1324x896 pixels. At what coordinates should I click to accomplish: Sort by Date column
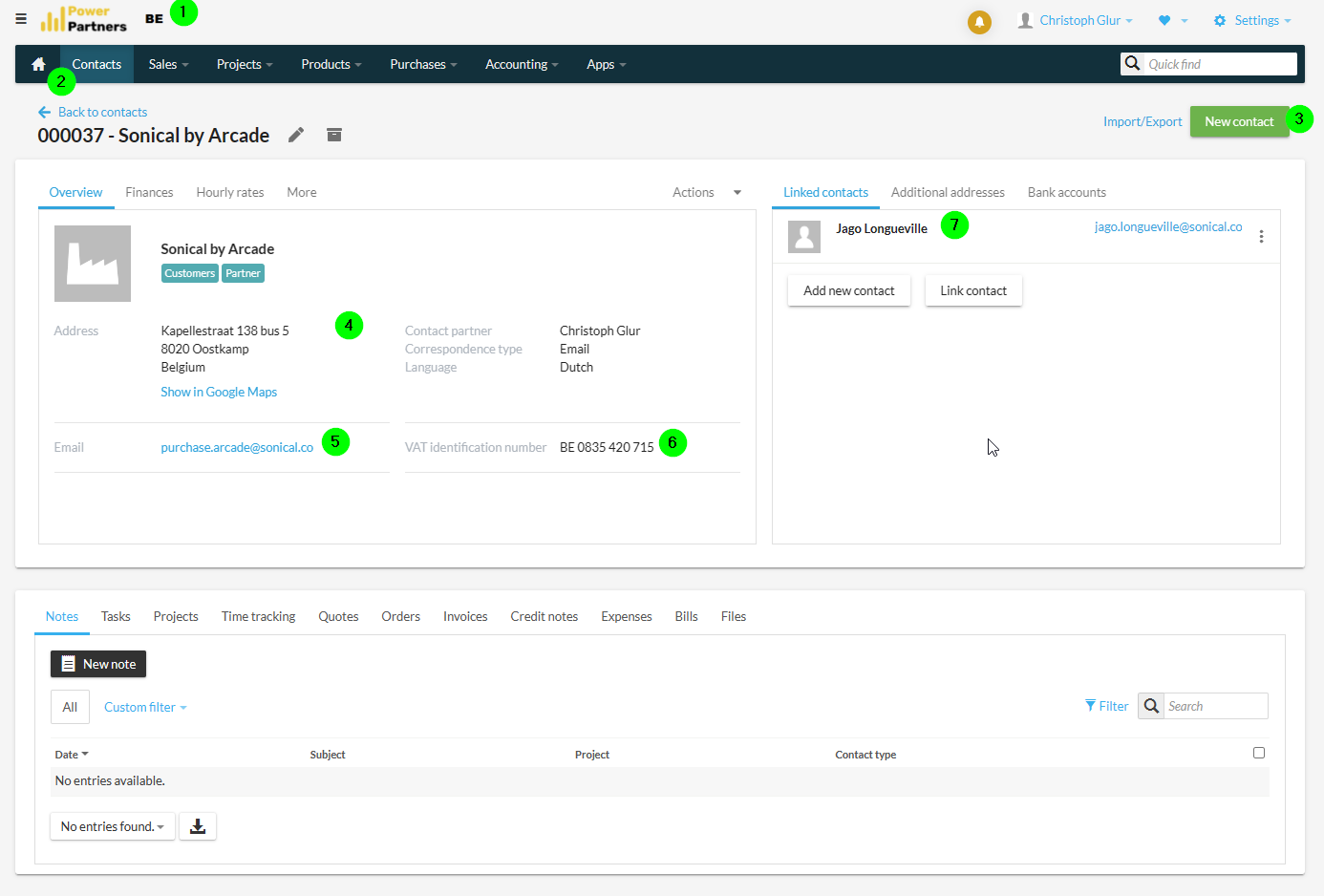[x=72, y=755]
